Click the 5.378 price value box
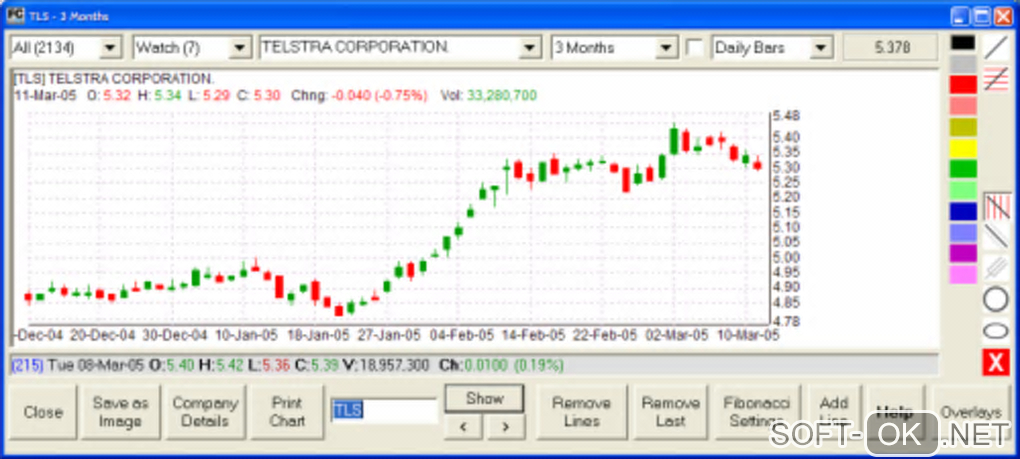This screenshot has height=459, width=1020. click(891, 47)
